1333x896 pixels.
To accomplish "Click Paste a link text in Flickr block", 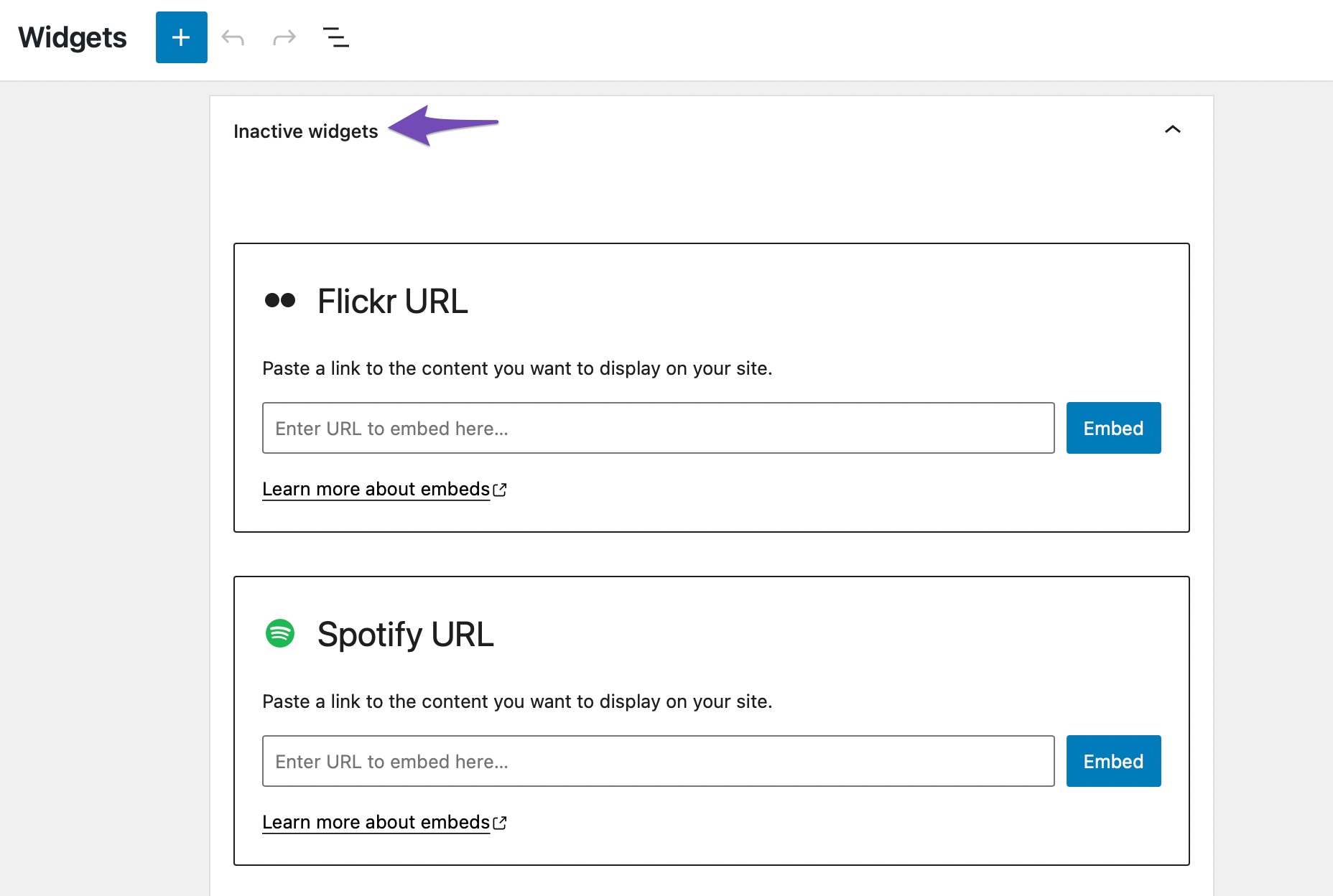I will pos(517,368).
